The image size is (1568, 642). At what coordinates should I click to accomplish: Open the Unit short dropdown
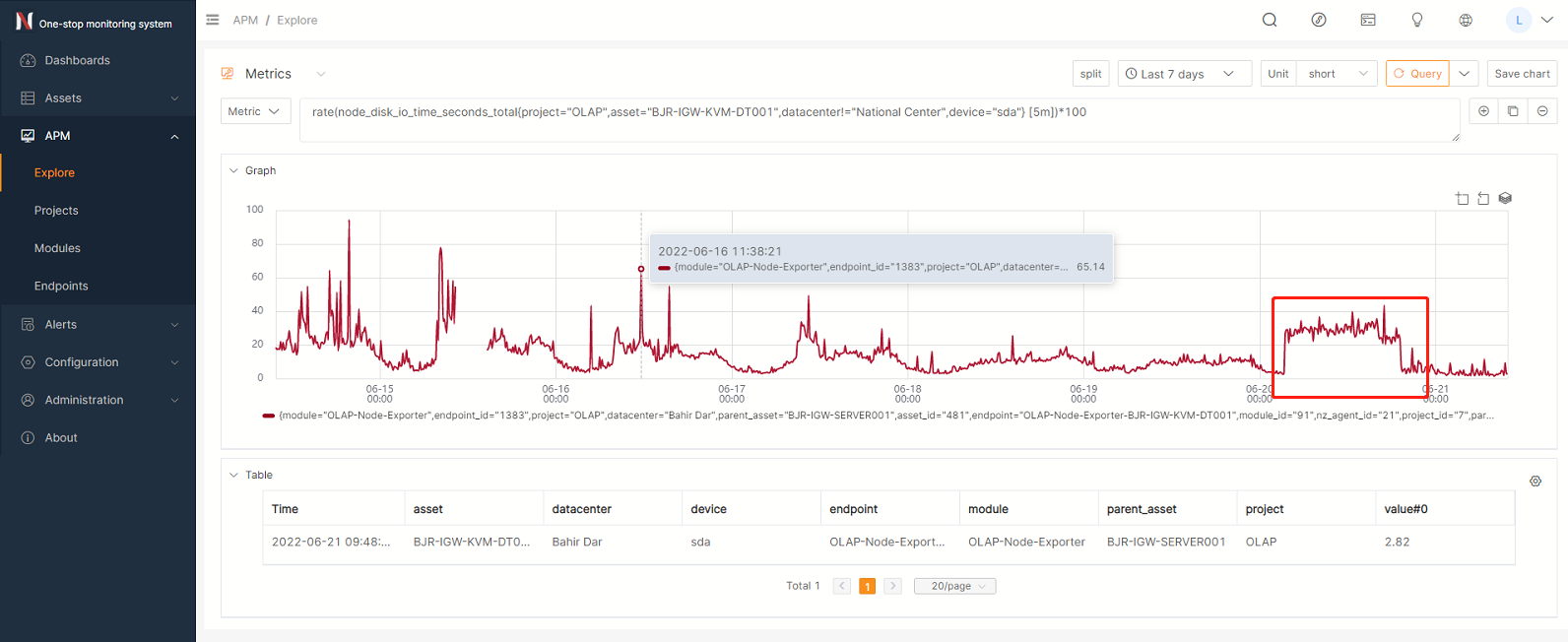point(1335,74)
